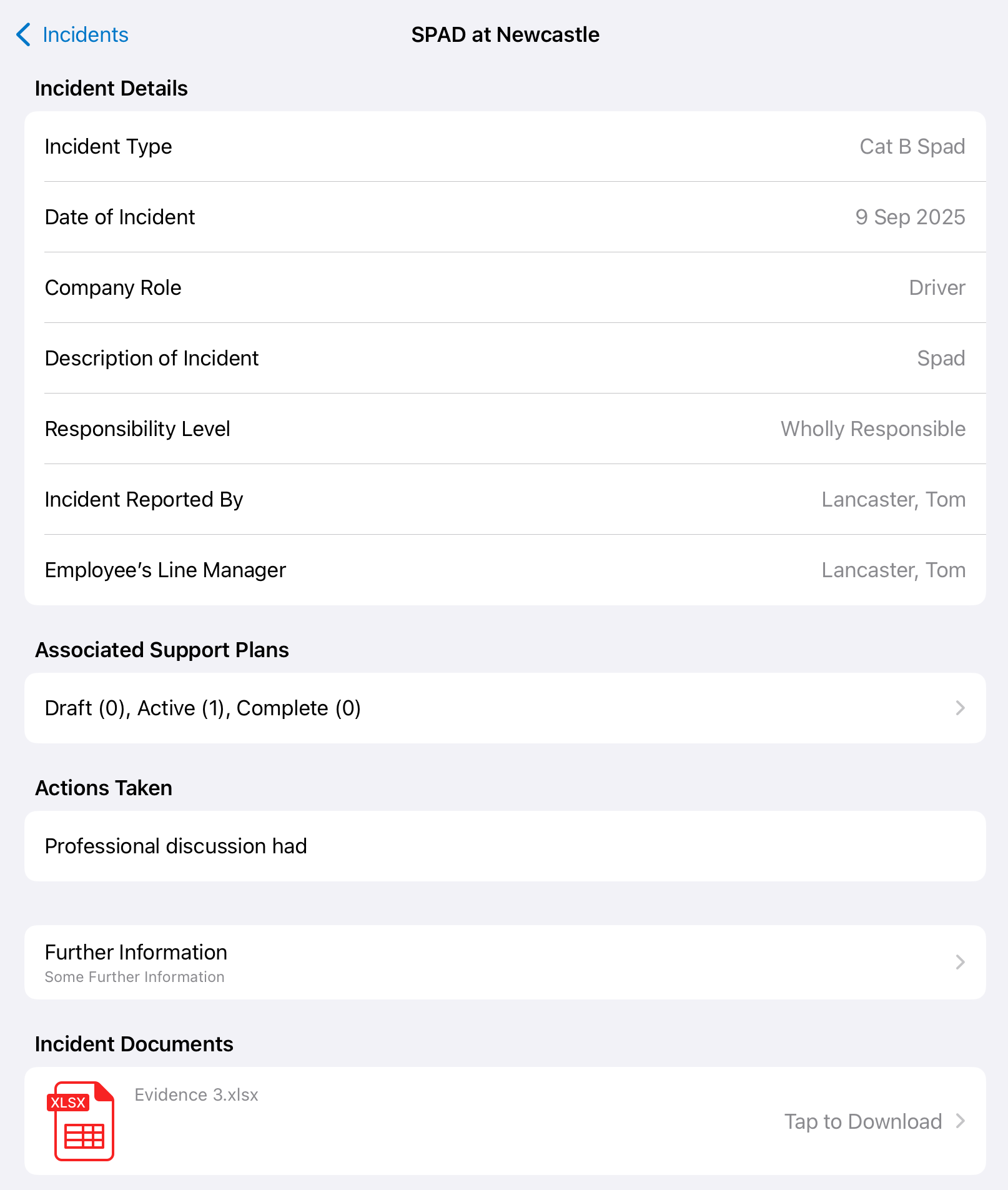
Task: Expand Associated Support Plans chevron
Action: (x=961, y=708)
